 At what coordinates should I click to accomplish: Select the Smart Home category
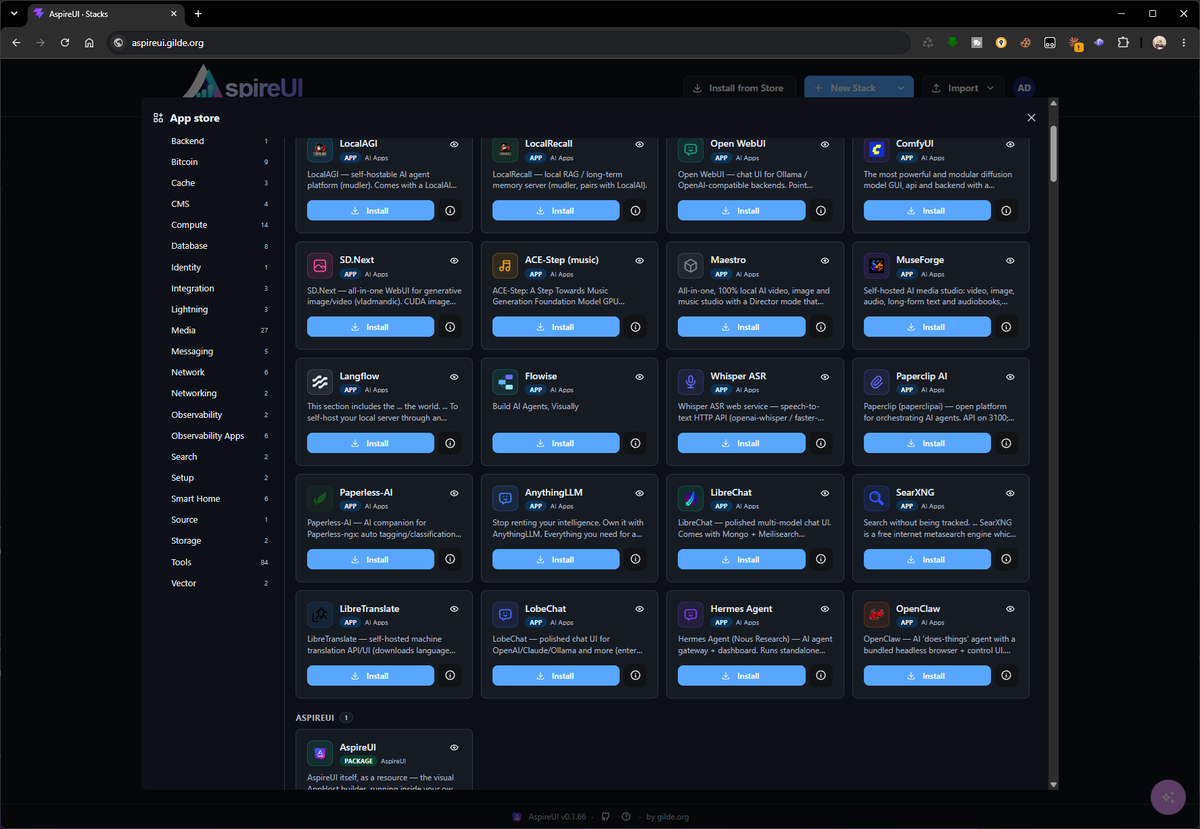pos(219,499)
